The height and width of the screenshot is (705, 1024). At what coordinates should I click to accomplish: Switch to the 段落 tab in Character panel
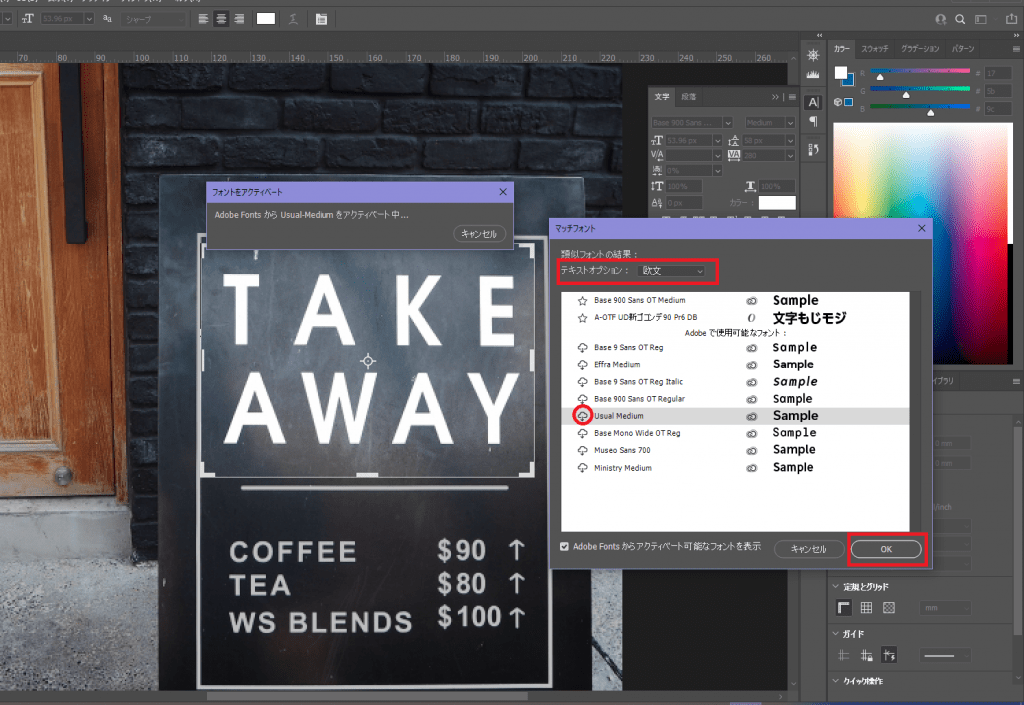click(688, 97)
